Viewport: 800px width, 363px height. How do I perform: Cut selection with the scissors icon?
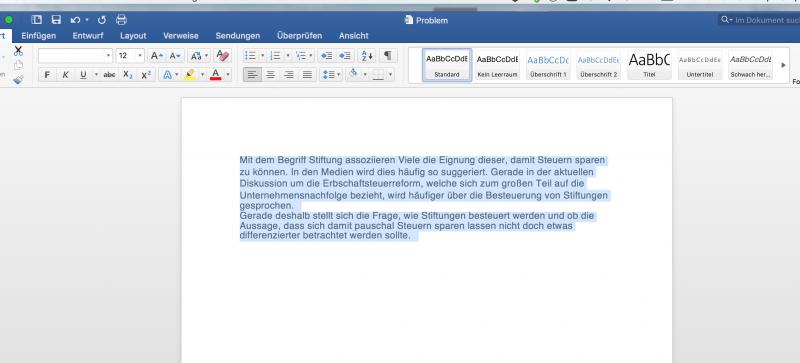point(18,51)
